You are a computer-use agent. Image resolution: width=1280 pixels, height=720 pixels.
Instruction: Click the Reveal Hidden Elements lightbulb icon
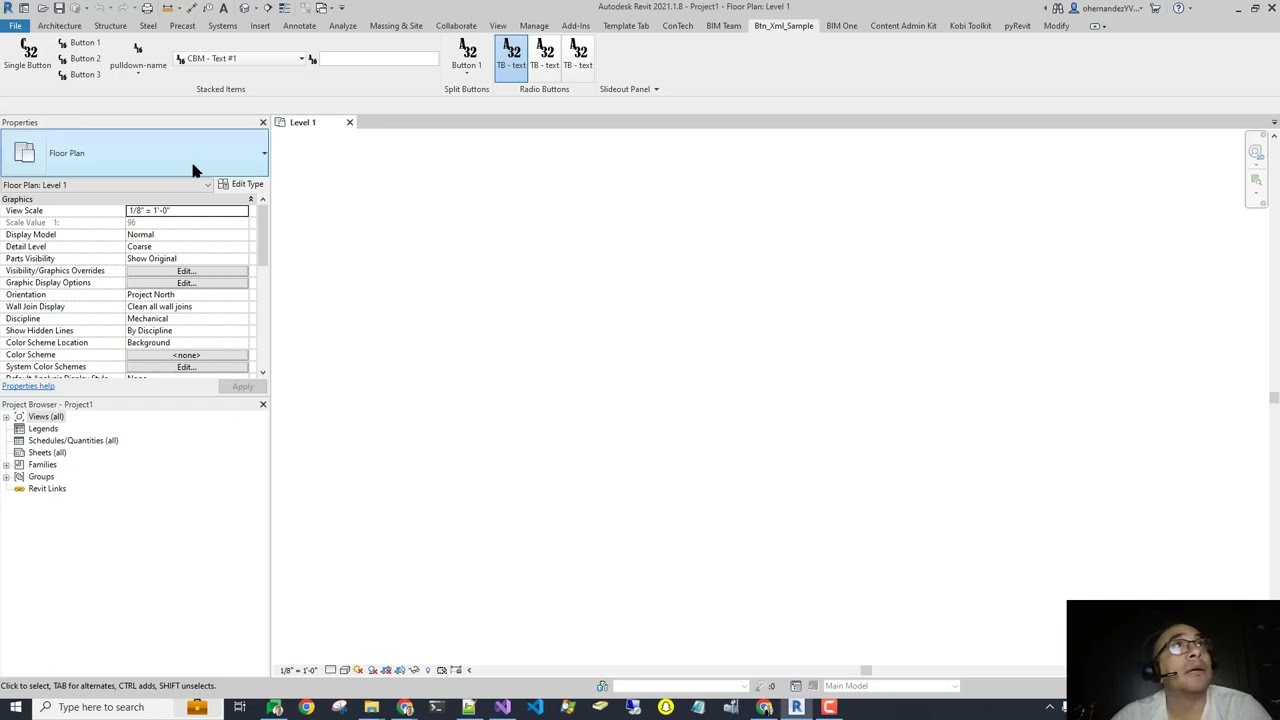[428, 670]
